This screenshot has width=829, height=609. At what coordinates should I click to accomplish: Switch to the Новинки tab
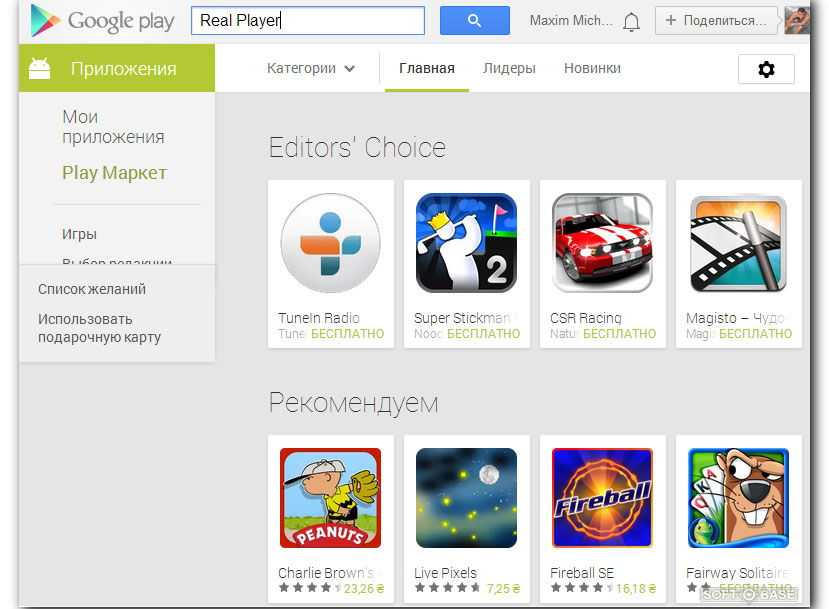pos(592,68)
